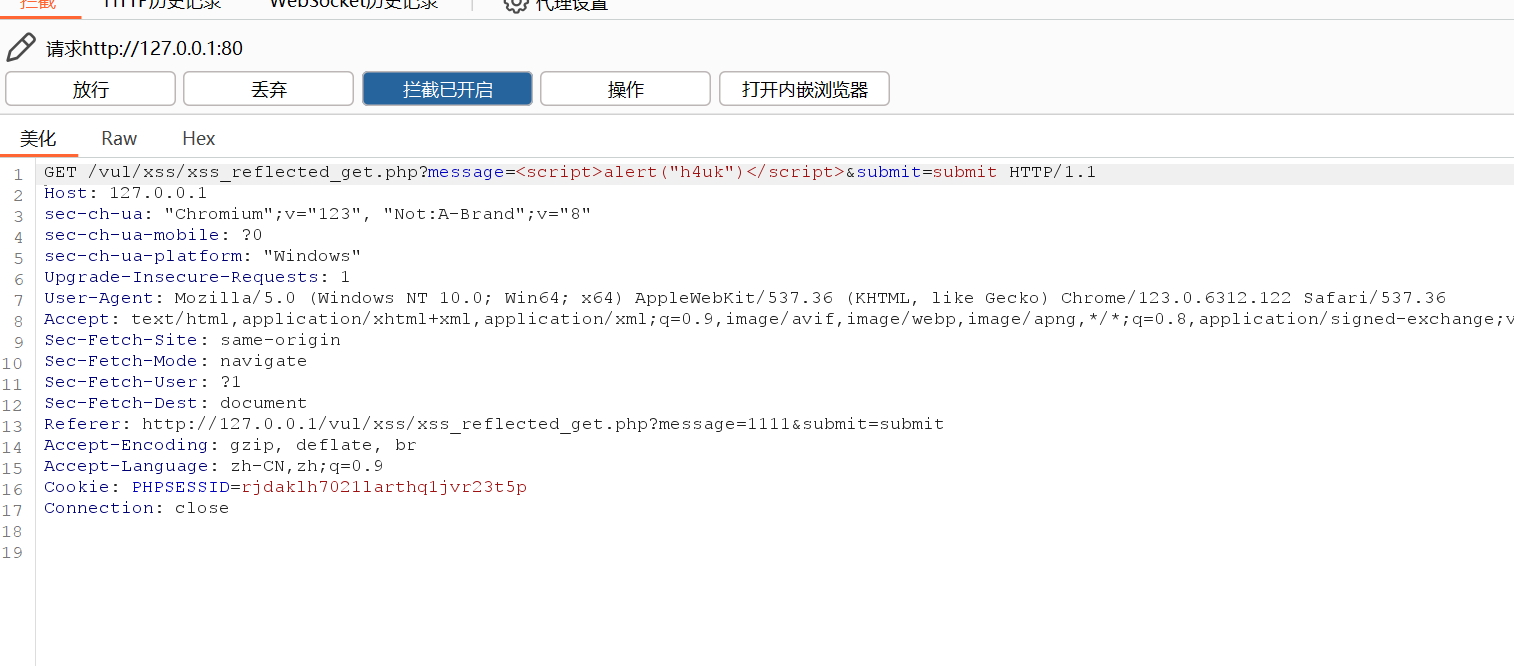Toggle the 拦截已开启 intercept button
The height and width of the screenshot is (666, 1514).
[447, 89]
